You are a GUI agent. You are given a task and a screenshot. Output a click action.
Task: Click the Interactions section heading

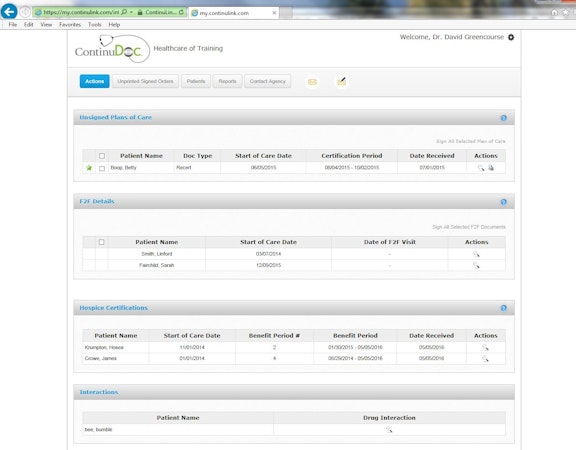point(99,392)
